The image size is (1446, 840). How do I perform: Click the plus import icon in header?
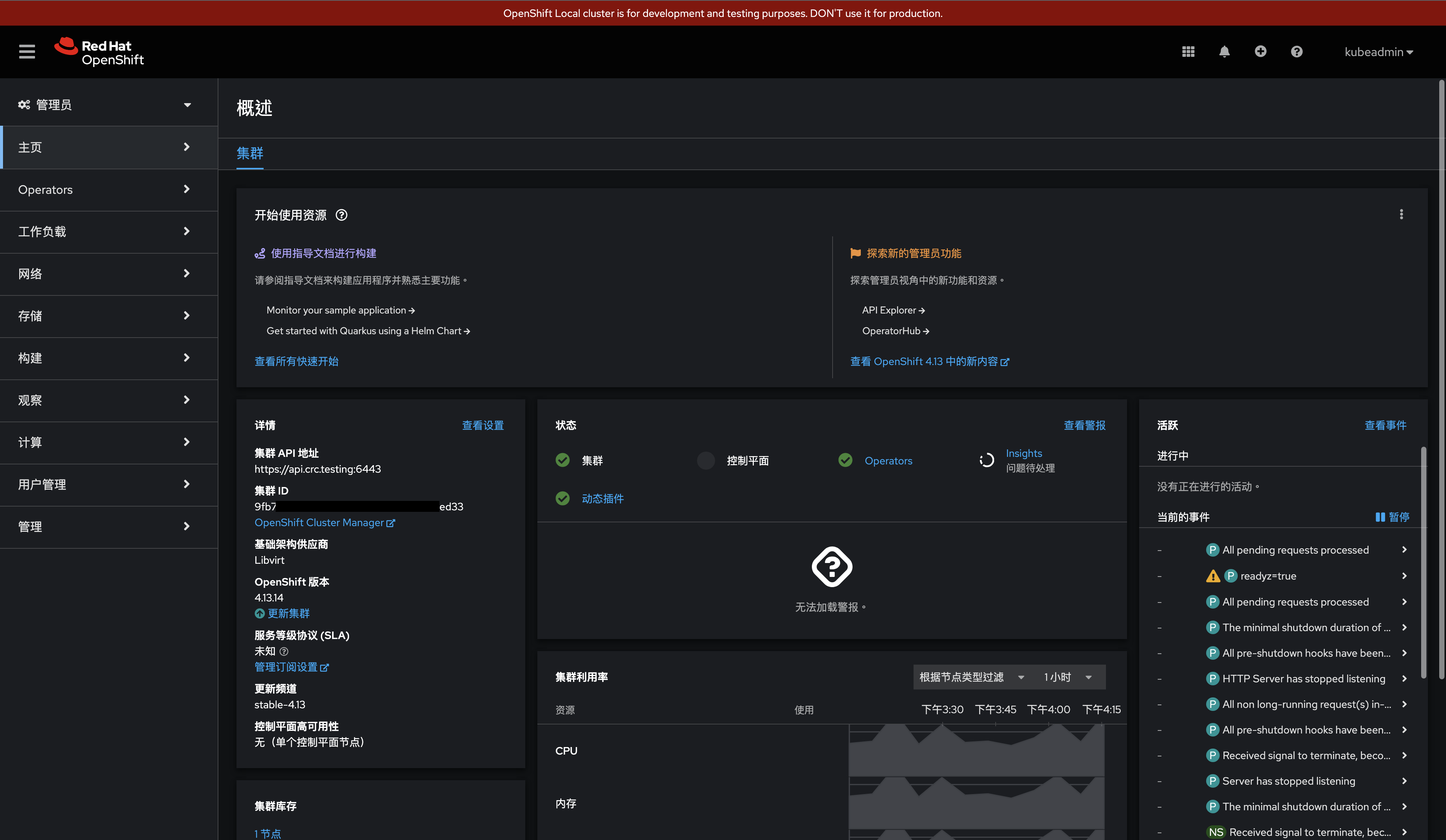pyautogui.click(x=1260, y=52)
